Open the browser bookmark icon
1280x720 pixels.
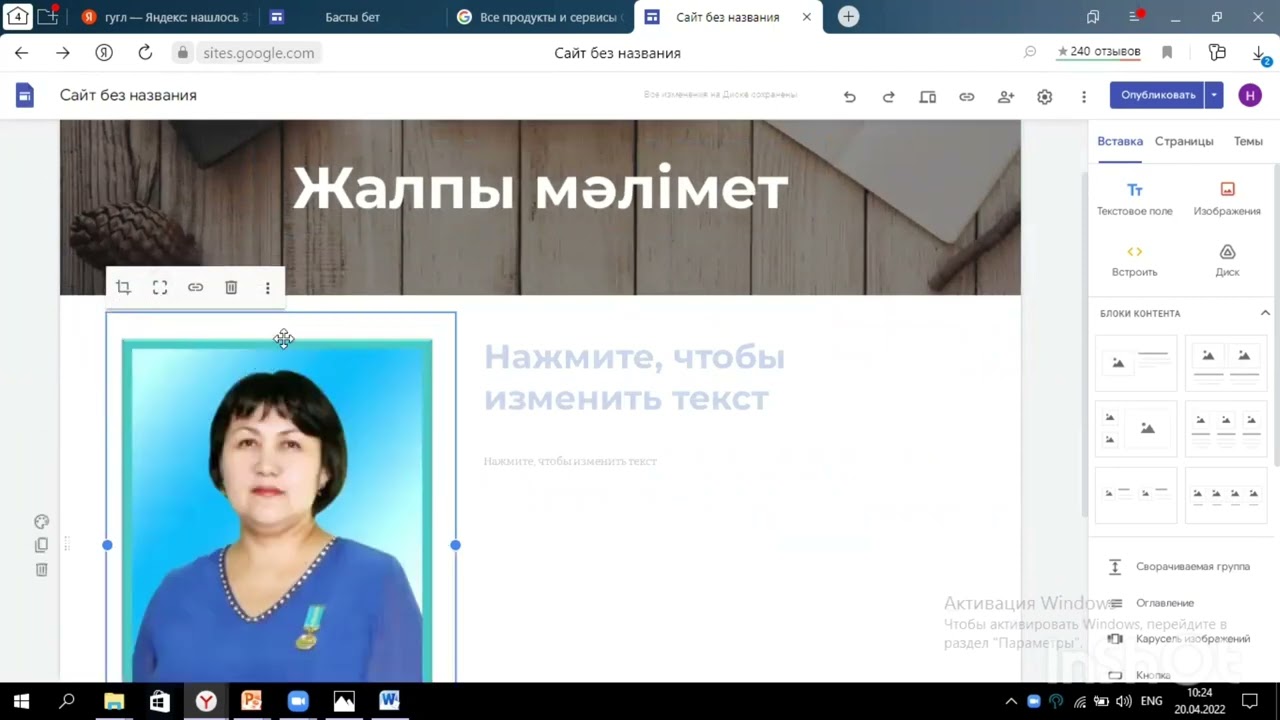pyautogui.click(x=1167, y=52)
